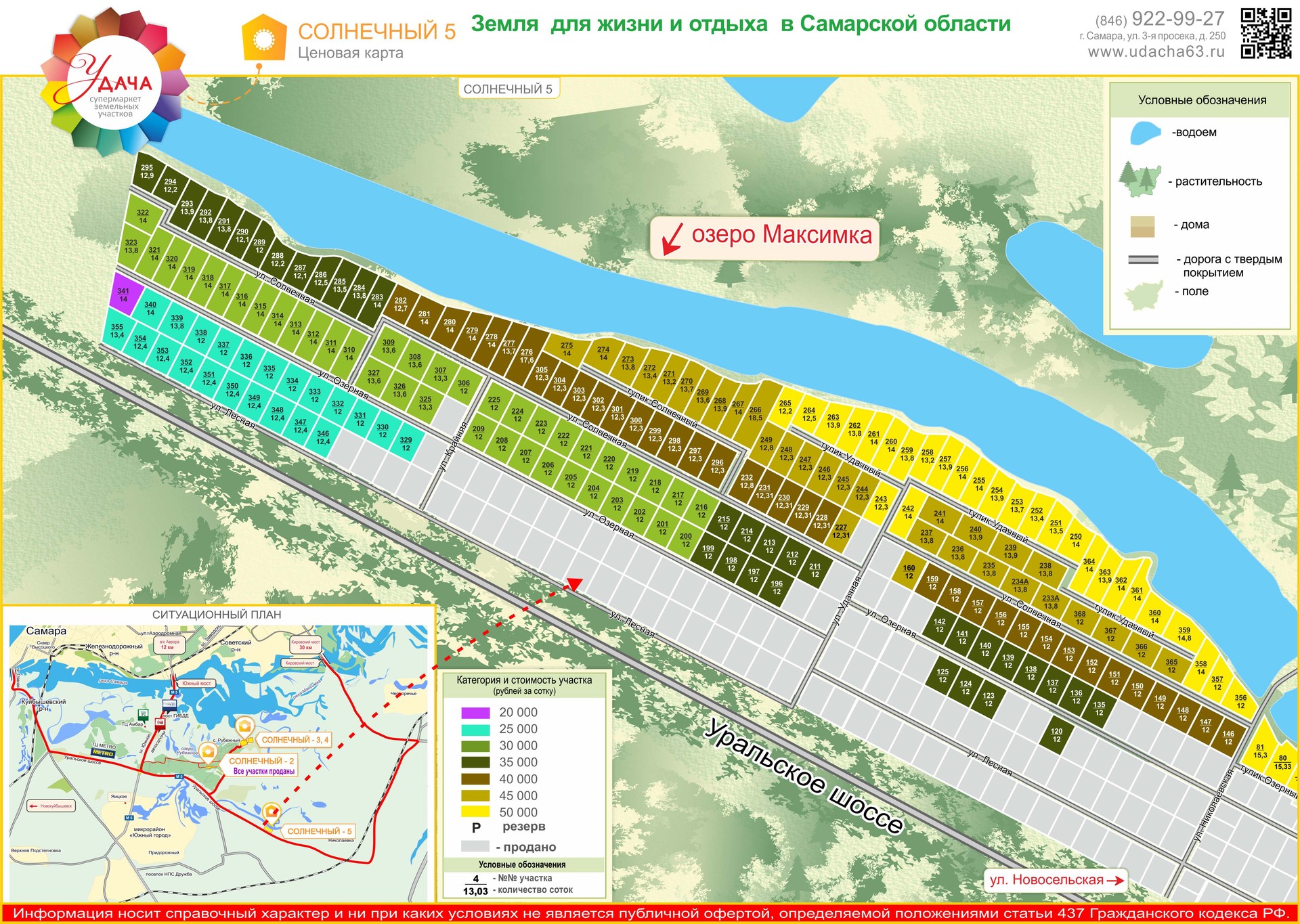Select the yellow plot 265

785,407
